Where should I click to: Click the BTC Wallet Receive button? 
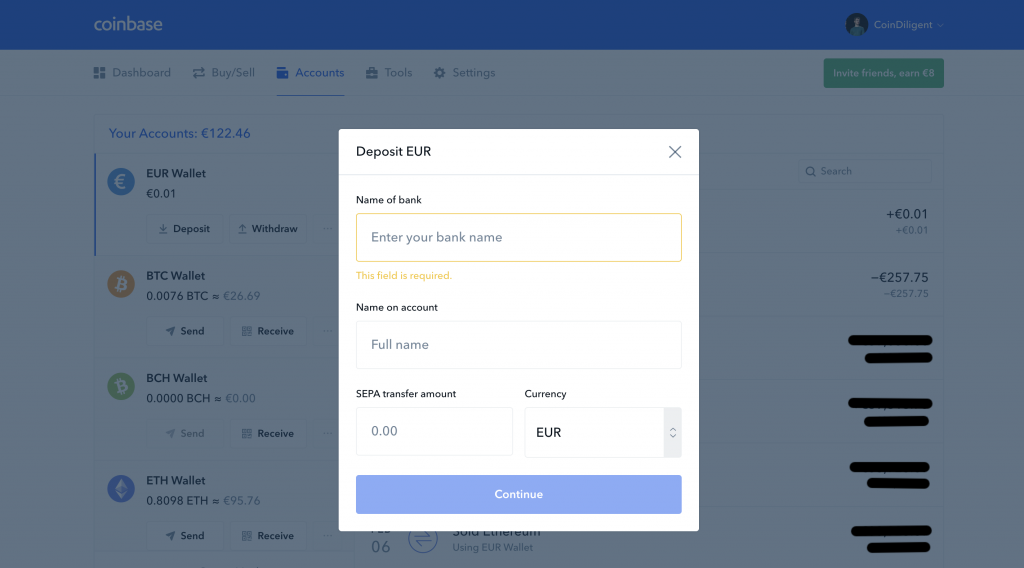point(267,331)
